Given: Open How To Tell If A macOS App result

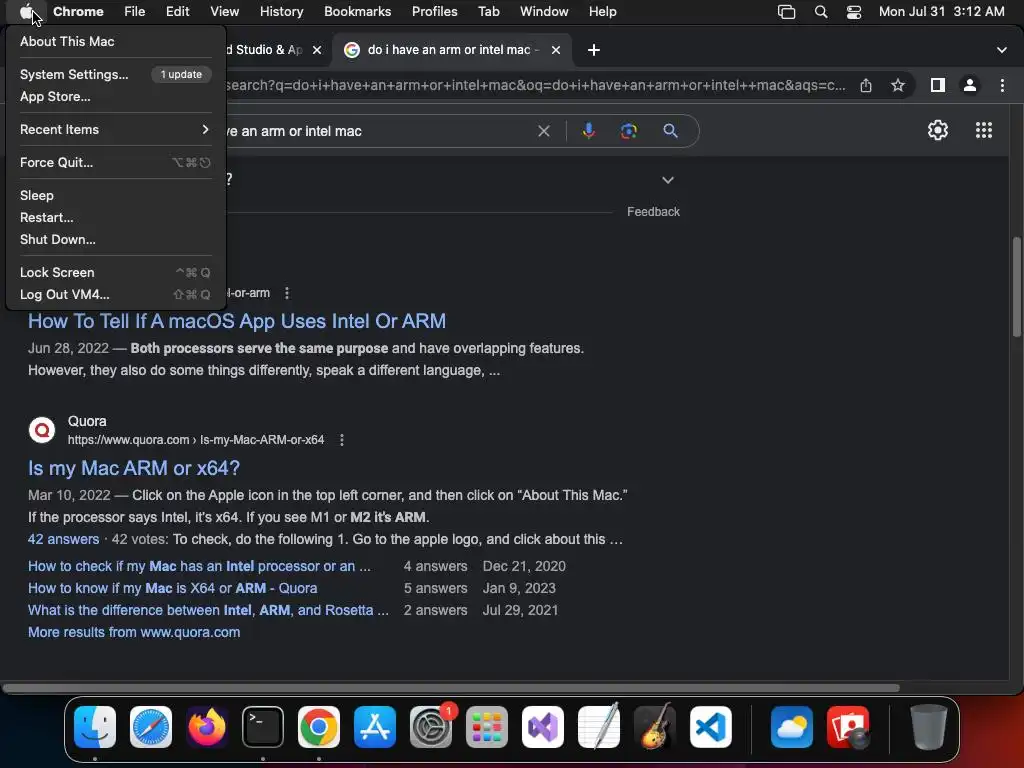Looking at the screenshot, I should point(237,321).
